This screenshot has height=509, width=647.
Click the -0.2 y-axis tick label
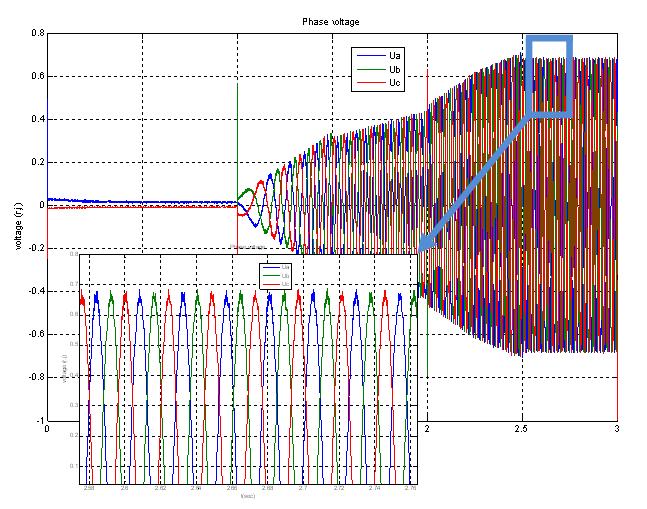coord(36,248)
